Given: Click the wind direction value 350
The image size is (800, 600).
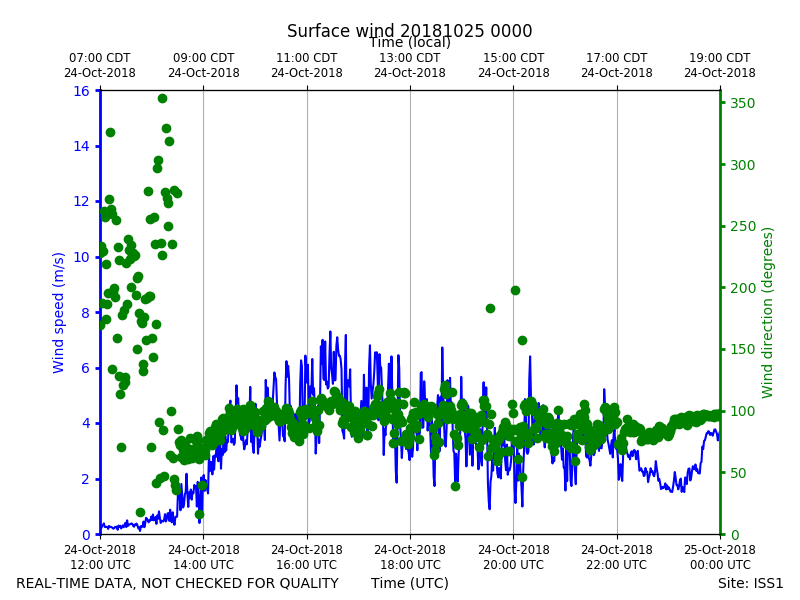Looking at the screenshot, I should (x=742, y=104).
